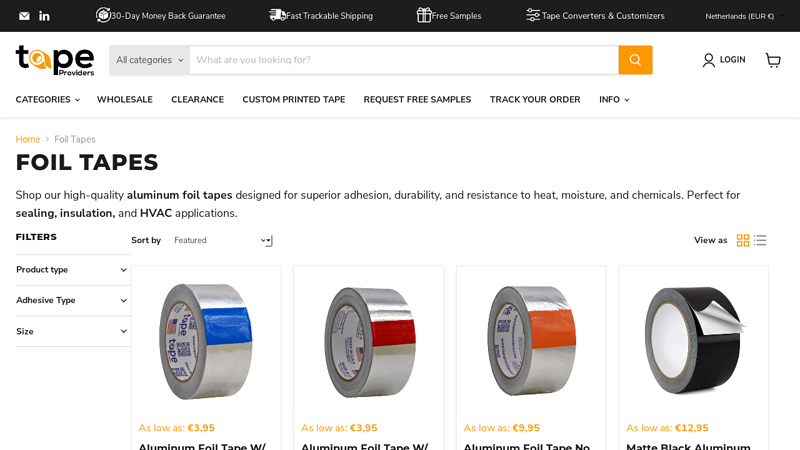Expand the Size filter

71,332
